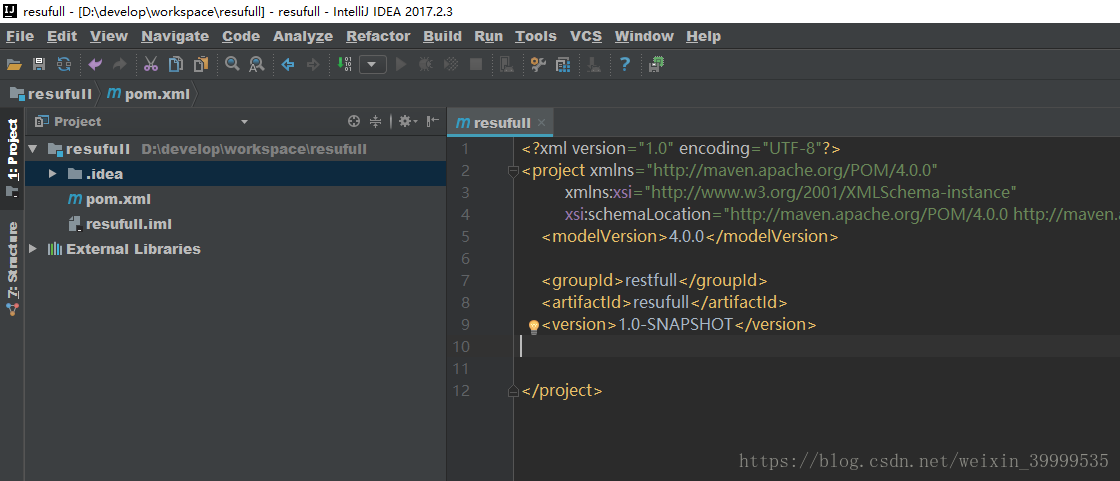Viewport: 1120px width, 481px height.
Task: Open the run configuration dropdown
Action: [372, 65]
